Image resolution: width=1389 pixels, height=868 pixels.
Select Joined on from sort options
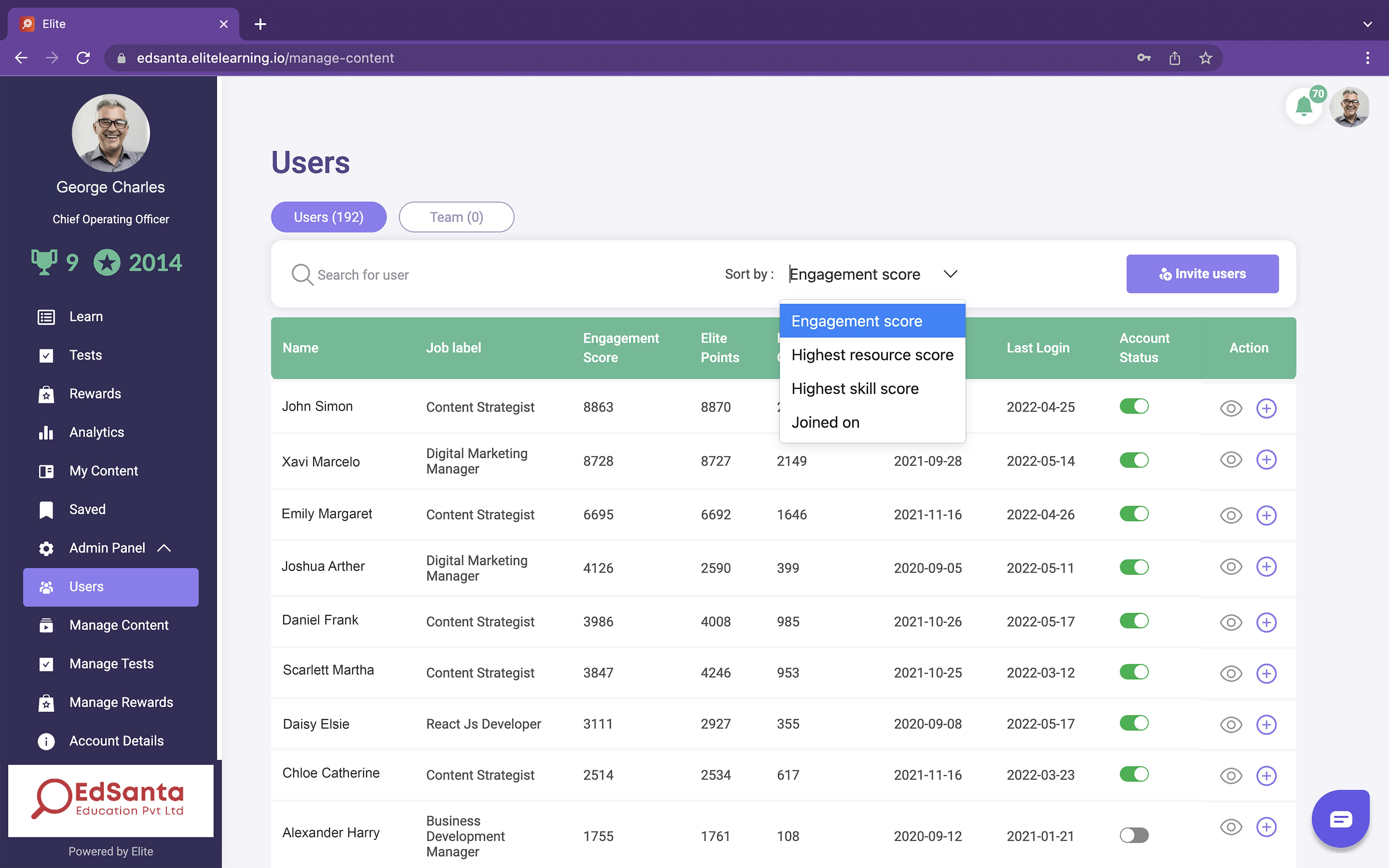coord(825,422)
